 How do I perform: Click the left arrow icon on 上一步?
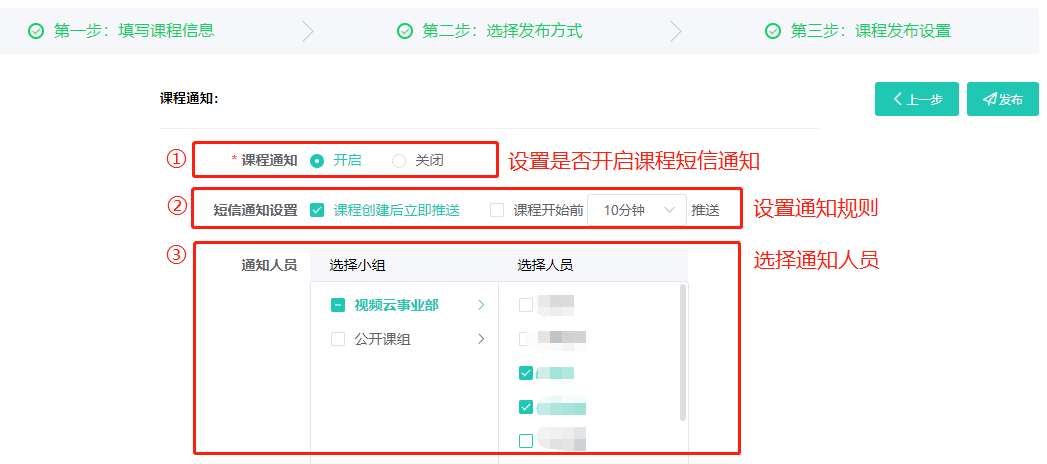point(898,99)
